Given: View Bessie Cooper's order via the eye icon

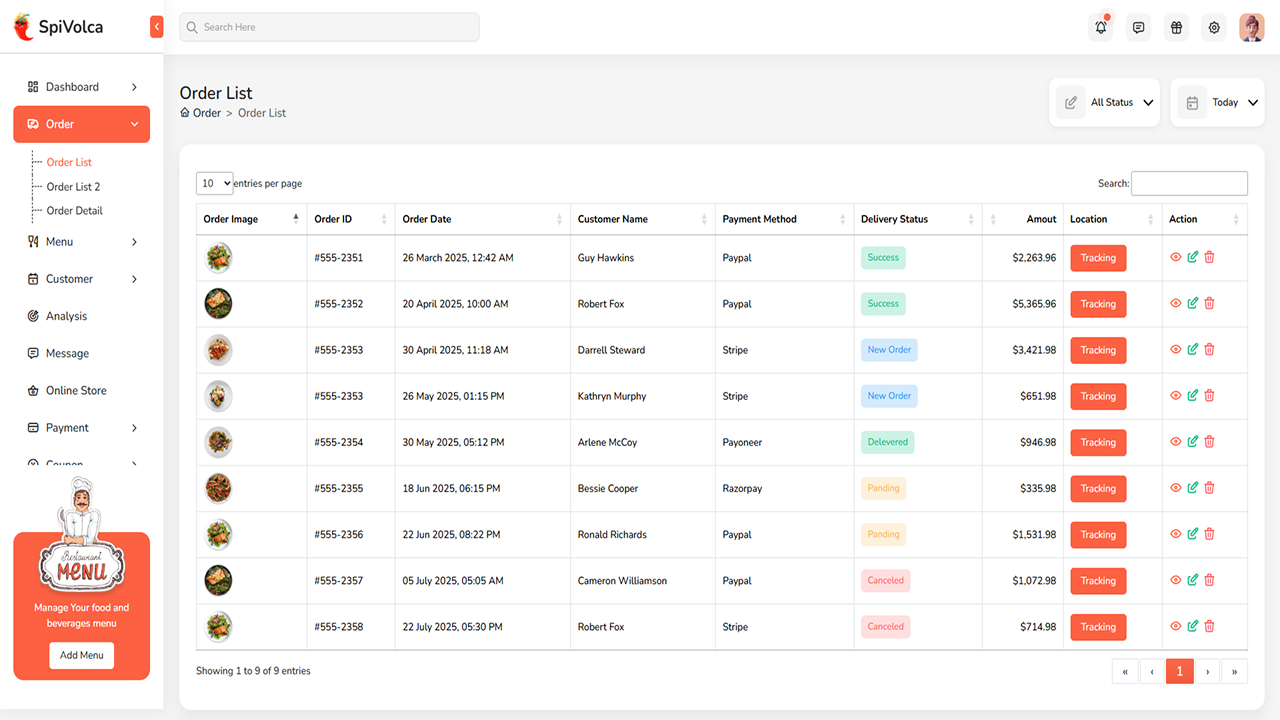Looking at the screenshot, I should coord(1175,488).
